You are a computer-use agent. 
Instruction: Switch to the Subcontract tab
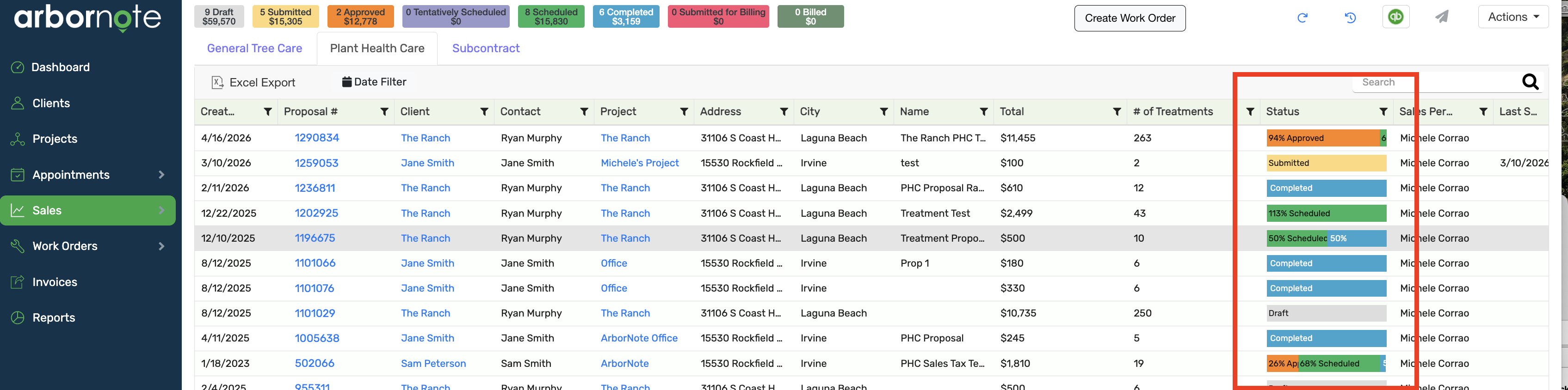[486, 48]
